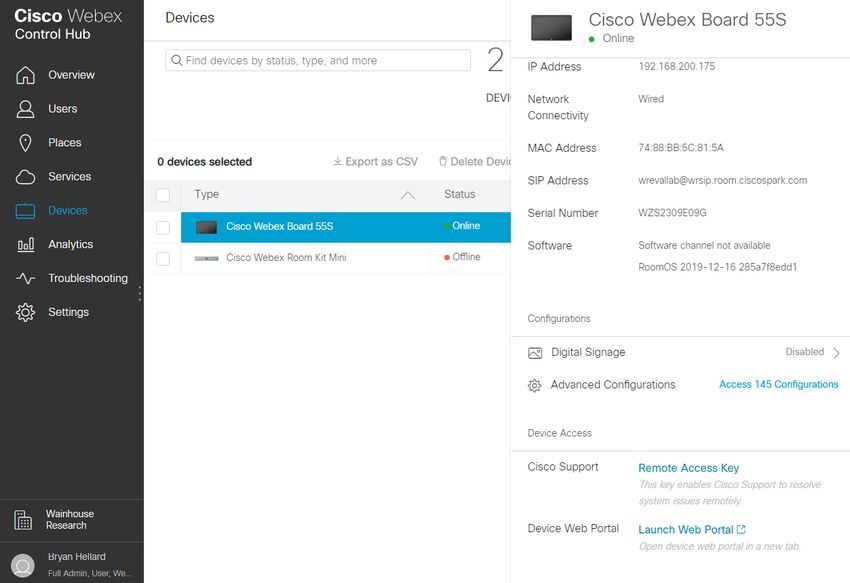
Task: Select Devices in the sidebar
Action: point(68,210)
